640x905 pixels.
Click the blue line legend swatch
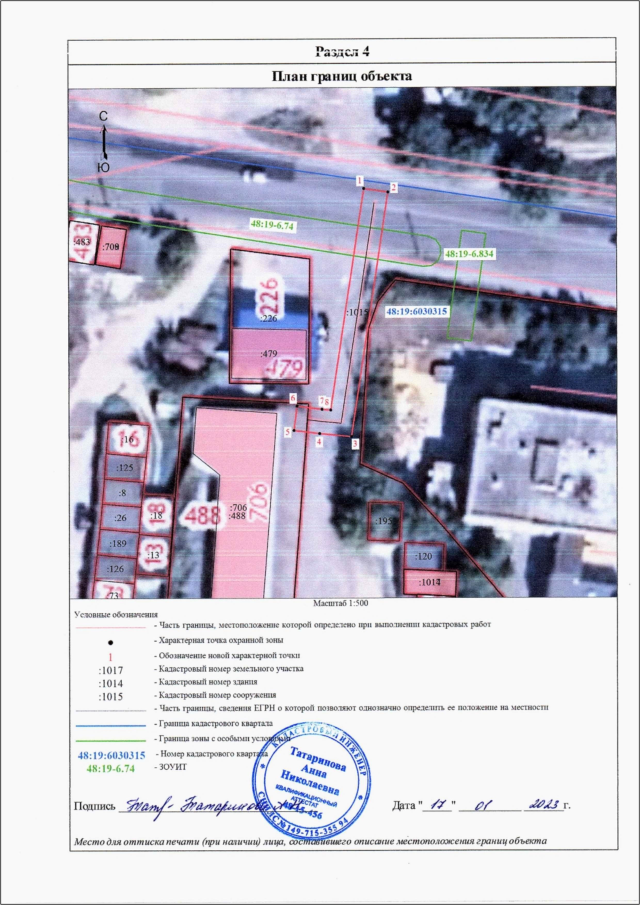click(110, 721)
